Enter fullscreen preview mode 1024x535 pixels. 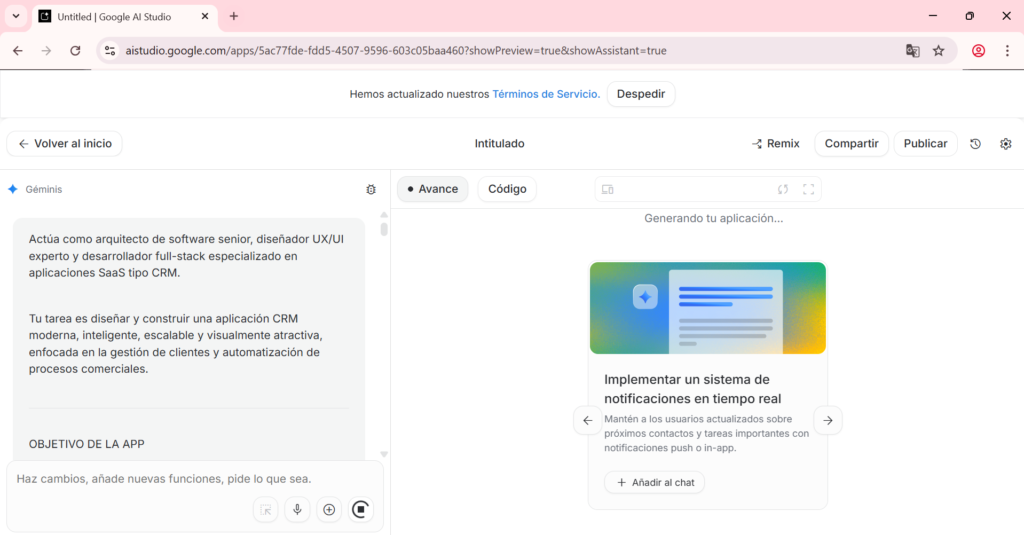click(808, 189)
